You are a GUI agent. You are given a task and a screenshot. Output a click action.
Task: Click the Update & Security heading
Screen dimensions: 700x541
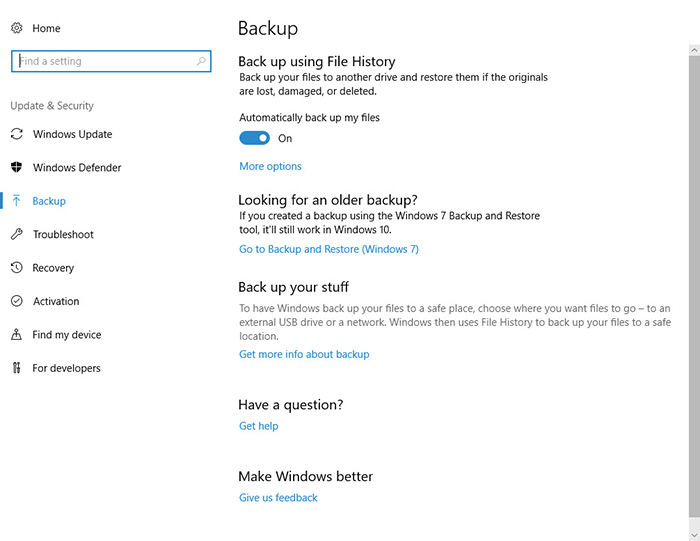(52, 106)
